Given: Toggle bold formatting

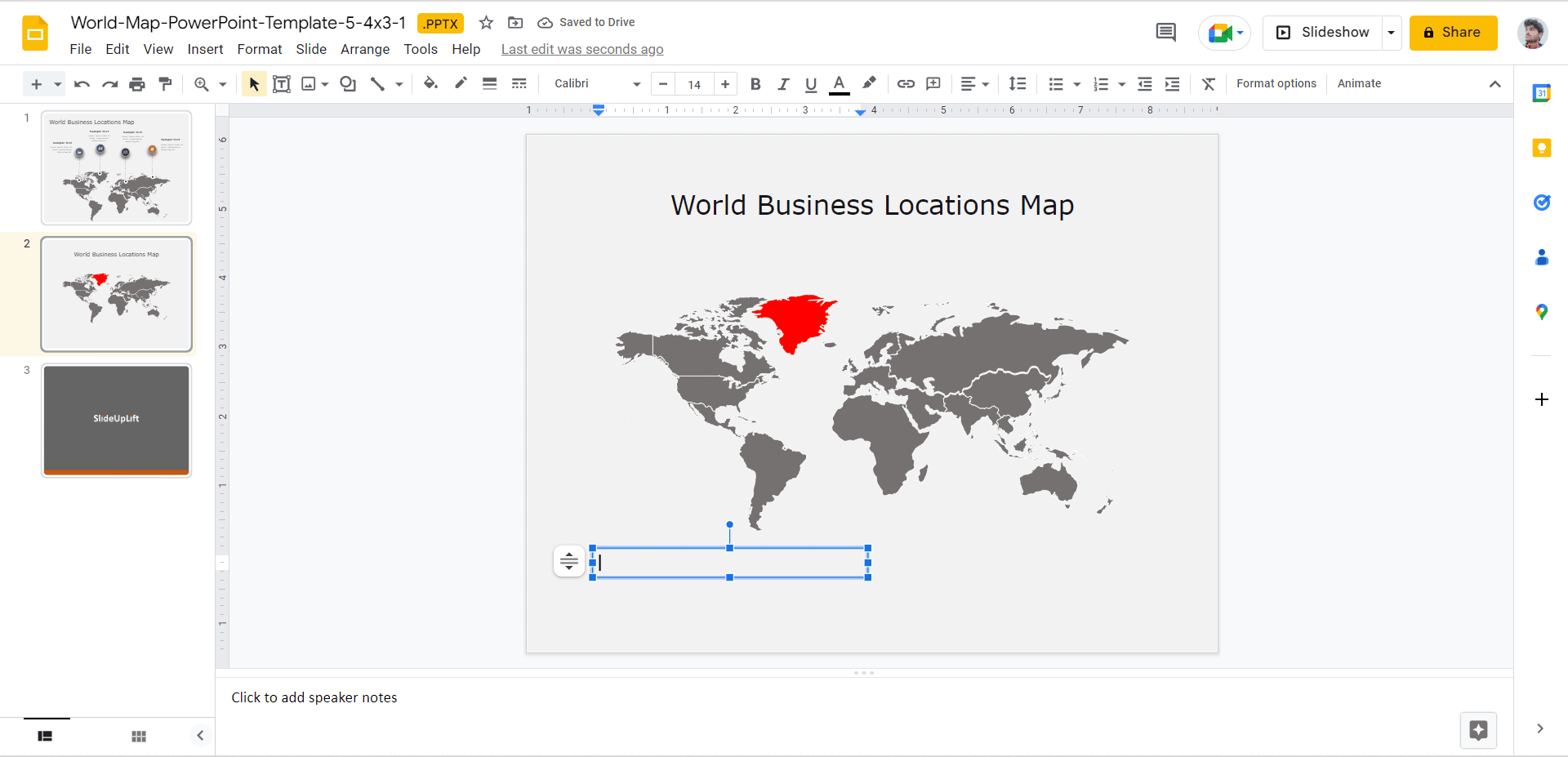Looking at the screenshot, I should 755,83.
